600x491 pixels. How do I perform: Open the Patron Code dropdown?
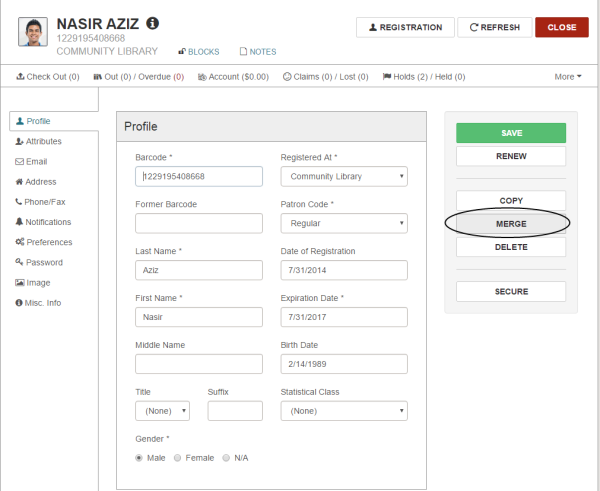tap(343, 224)
